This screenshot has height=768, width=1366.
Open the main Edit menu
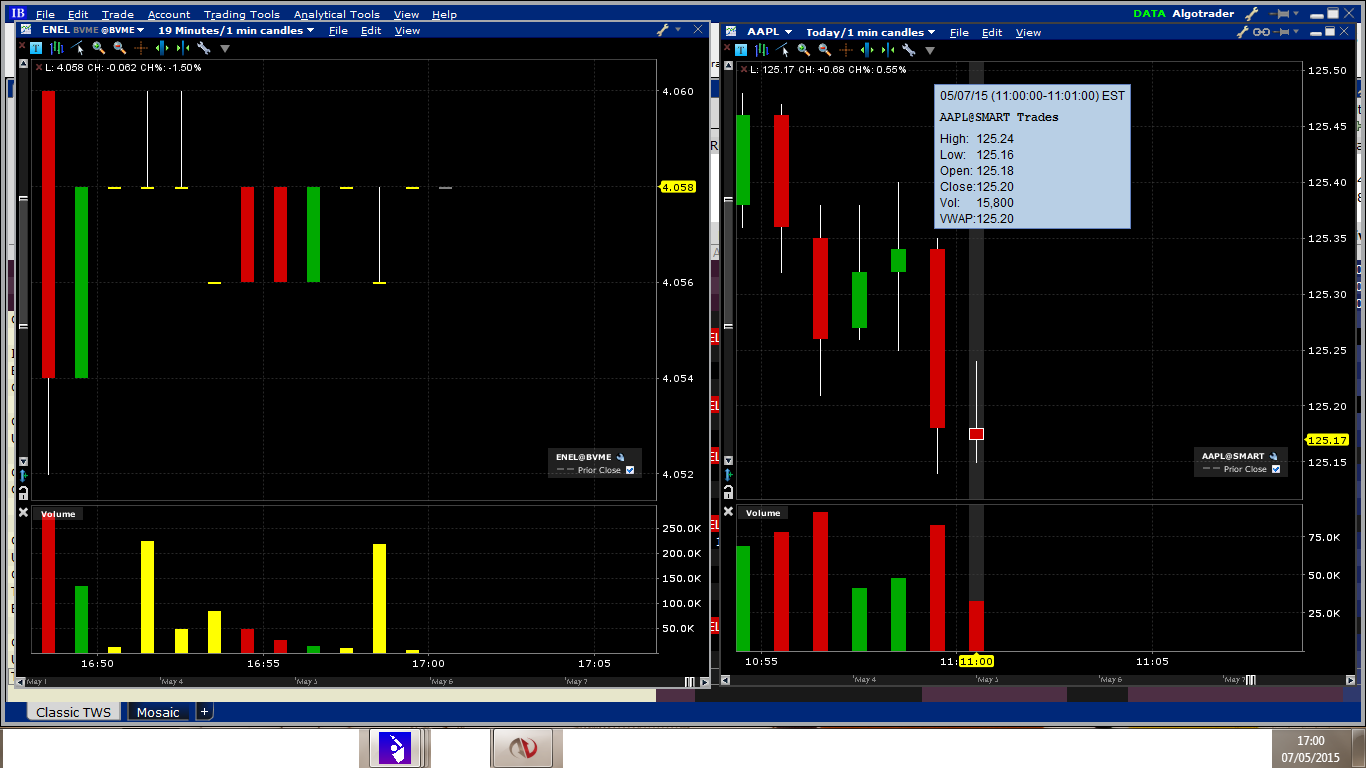tap(78, 15)
